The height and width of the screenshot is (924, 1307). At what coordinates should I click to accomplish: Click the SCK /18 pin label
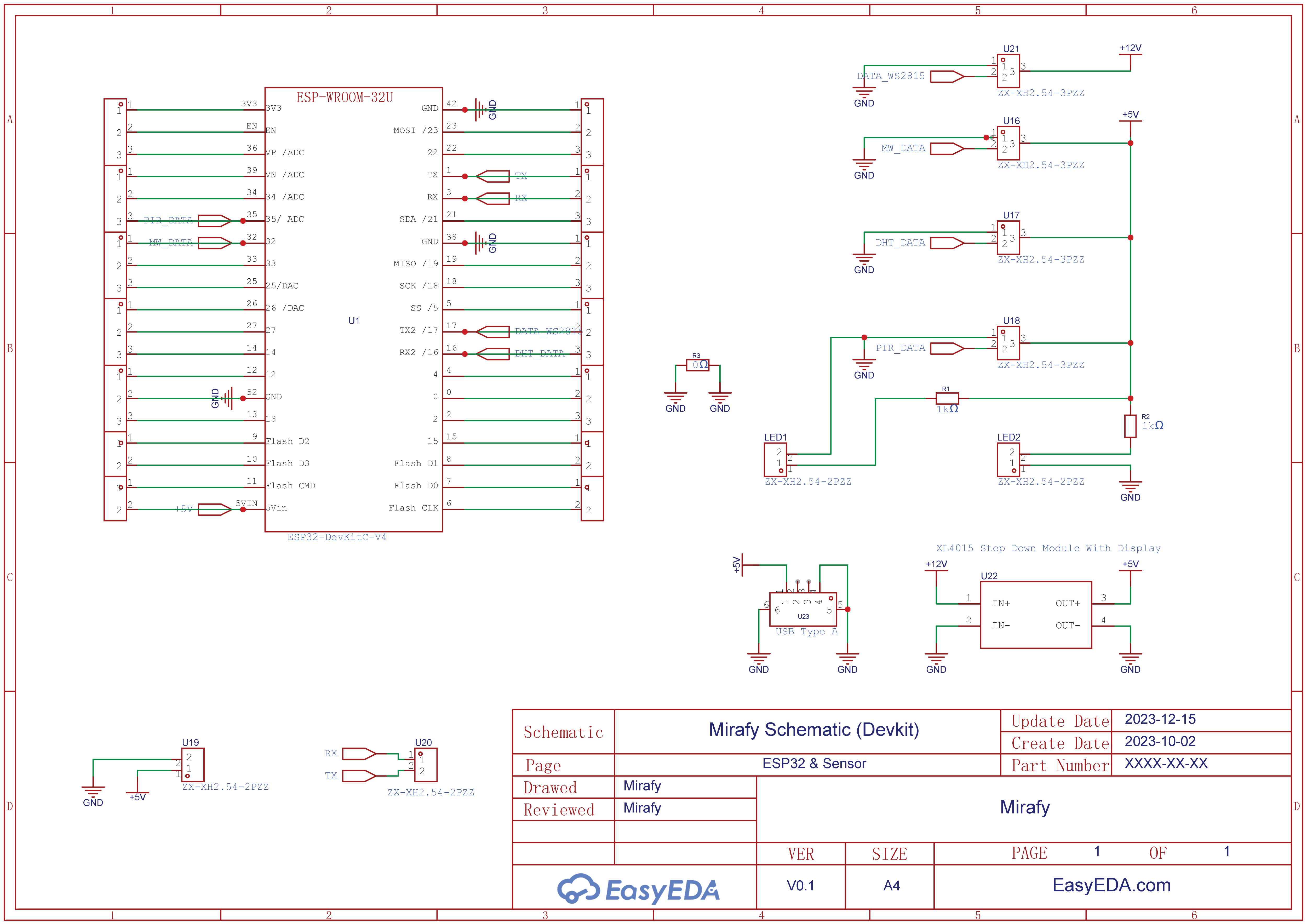point(419,286)
